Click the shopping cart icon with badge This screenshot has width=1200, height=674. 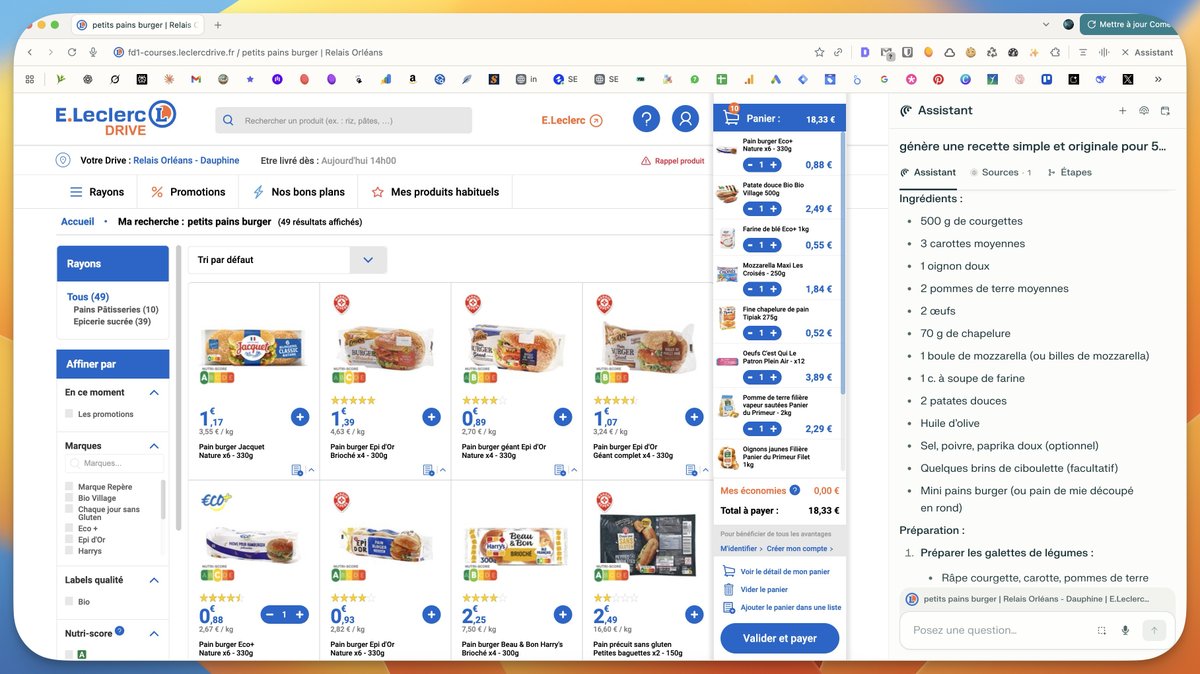(730, 117)
